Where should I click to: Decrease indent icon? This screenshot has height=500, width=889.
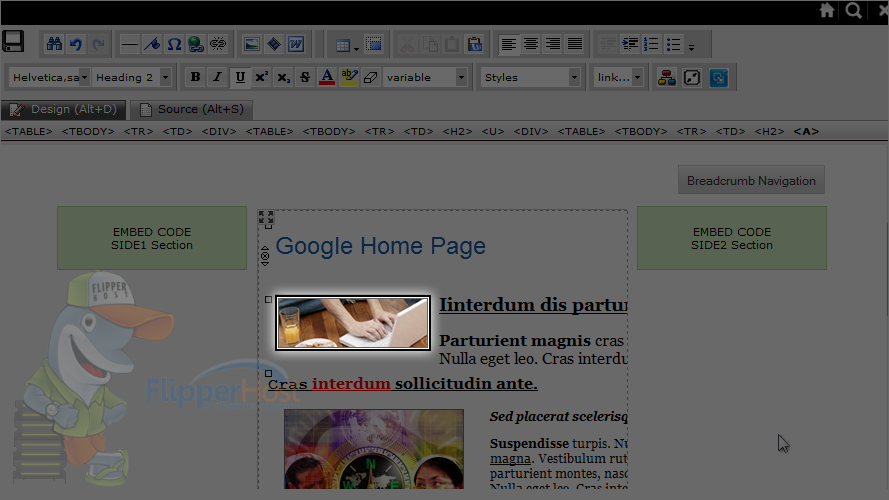click(x=608, y=44)
